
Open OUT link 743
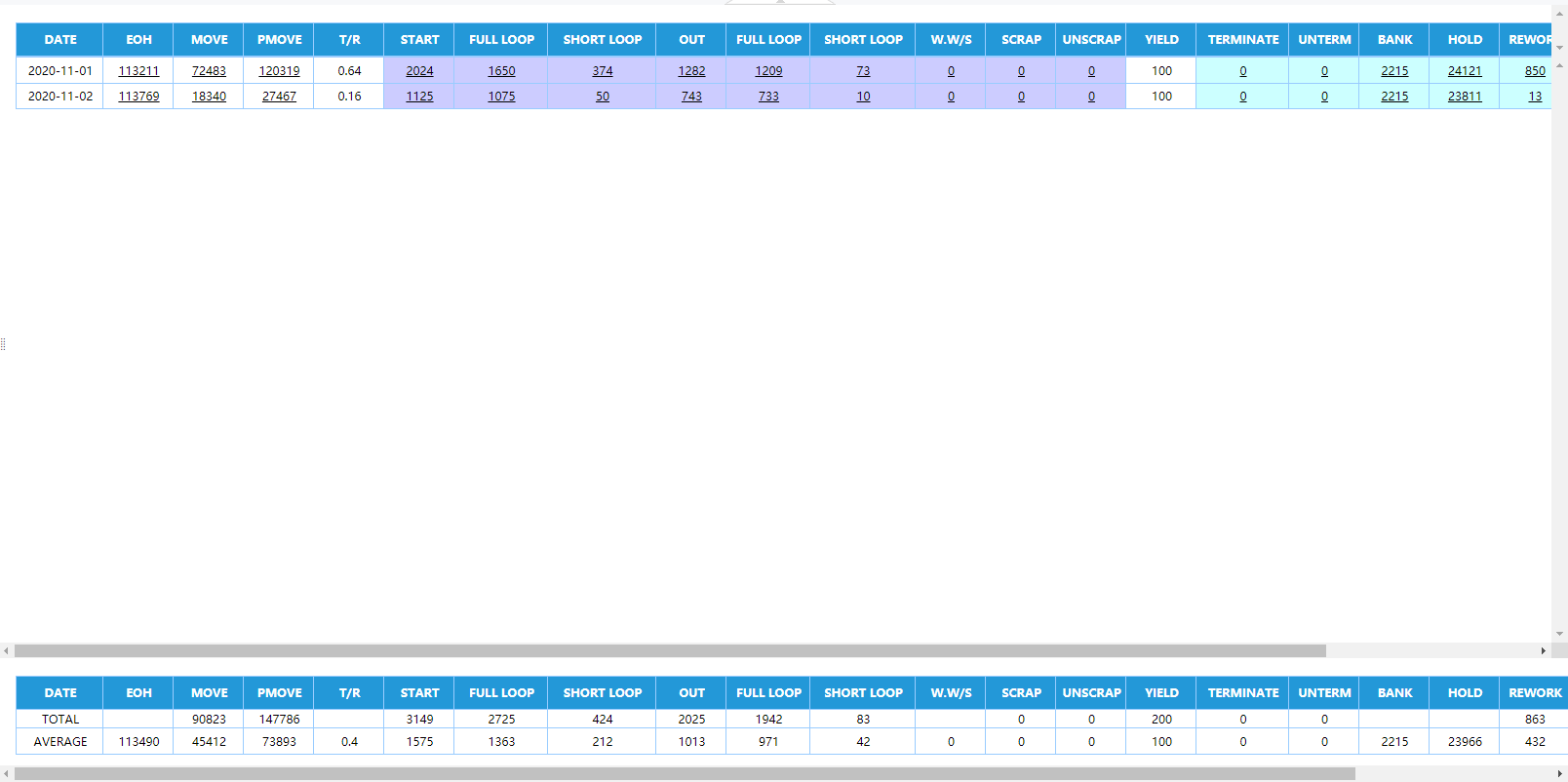click(x=691, y=97)
